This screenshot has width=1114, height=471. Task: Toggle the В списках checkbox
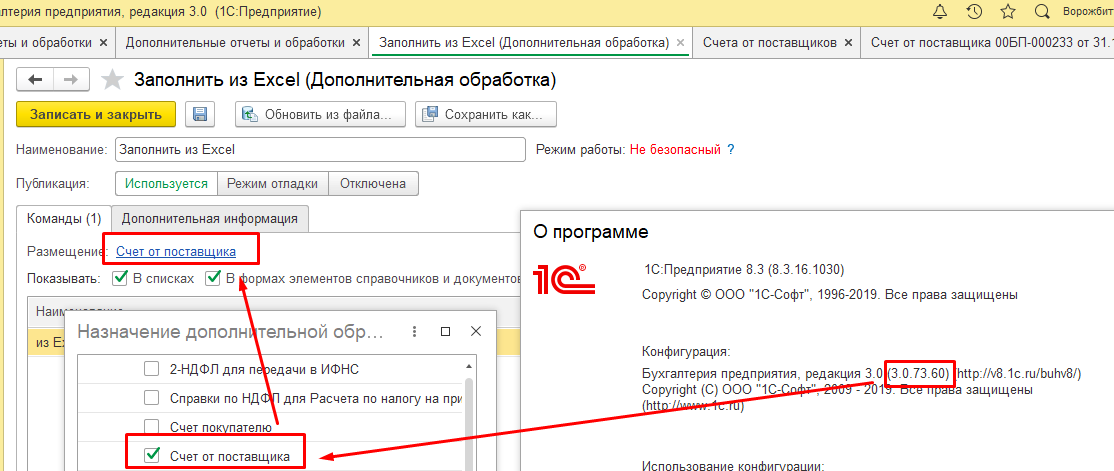[x=119, y=278]
